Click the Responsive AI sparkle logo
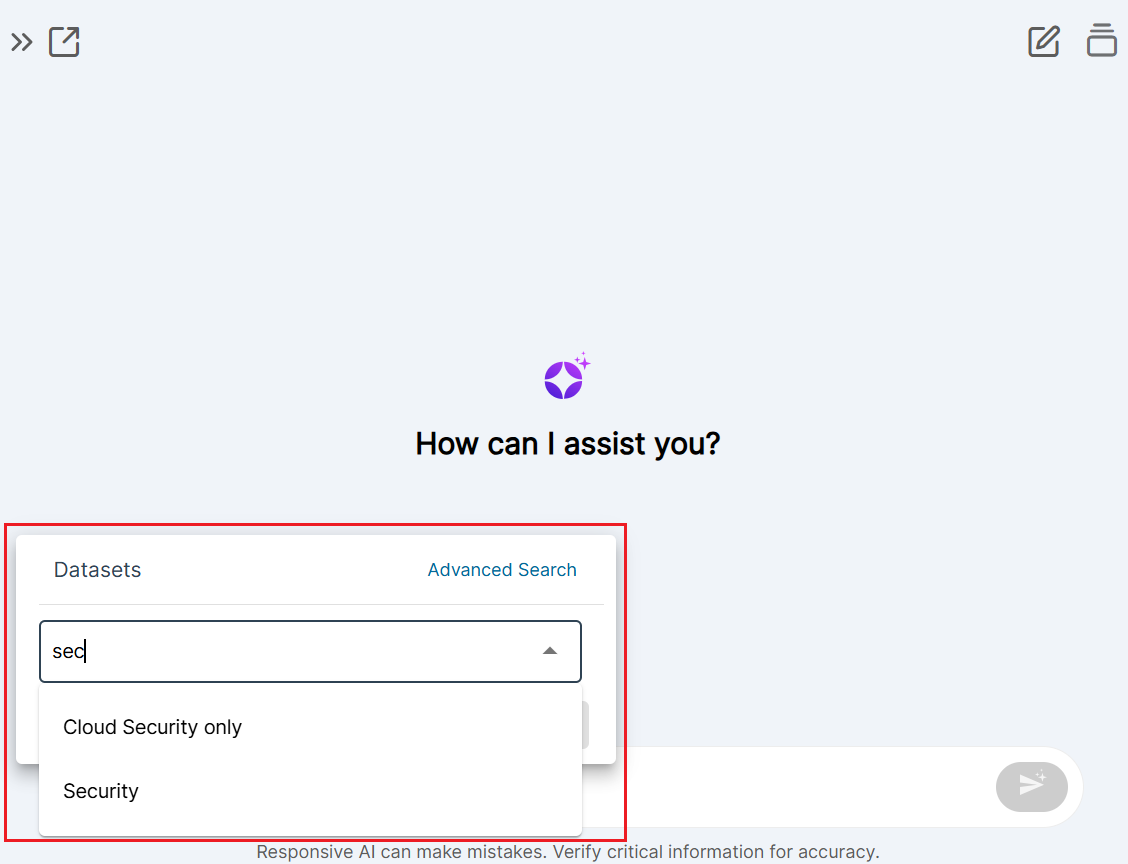The image size is (1128, 864). pyautogui.click(x=567, y=376)
